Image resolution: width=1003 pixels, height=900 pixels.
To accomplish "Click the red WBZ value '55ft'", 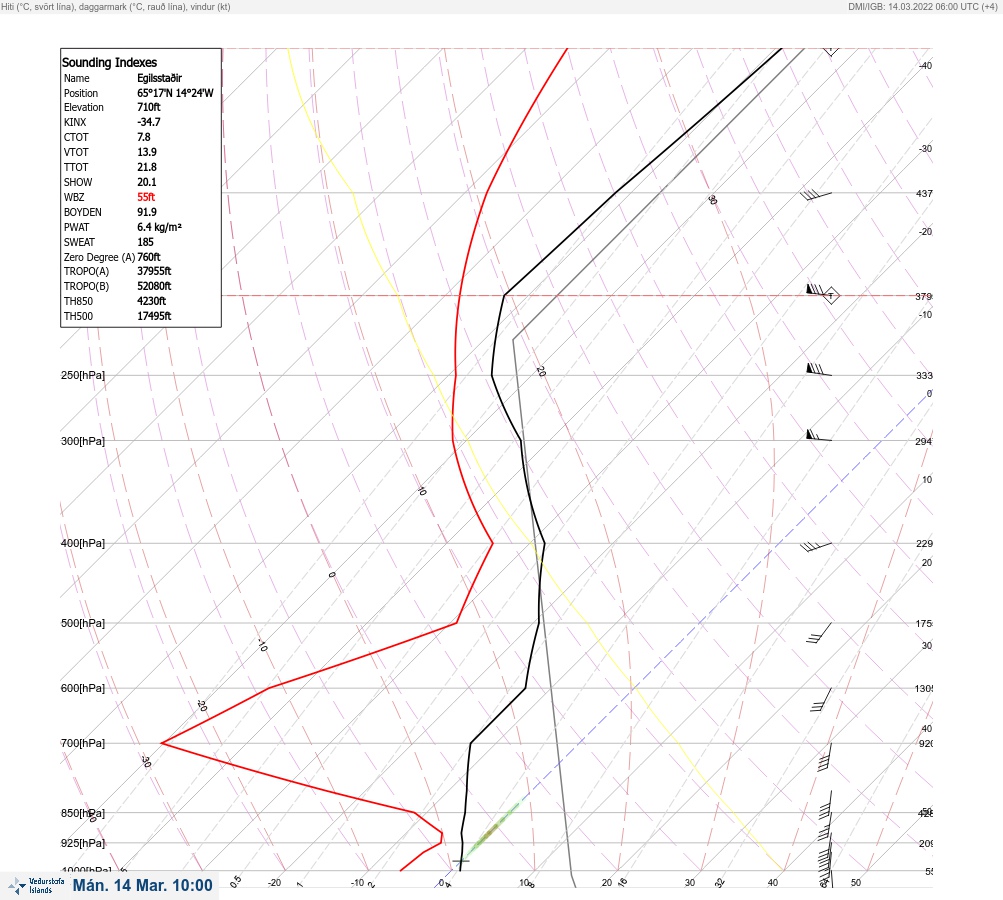I will [146, 197].
